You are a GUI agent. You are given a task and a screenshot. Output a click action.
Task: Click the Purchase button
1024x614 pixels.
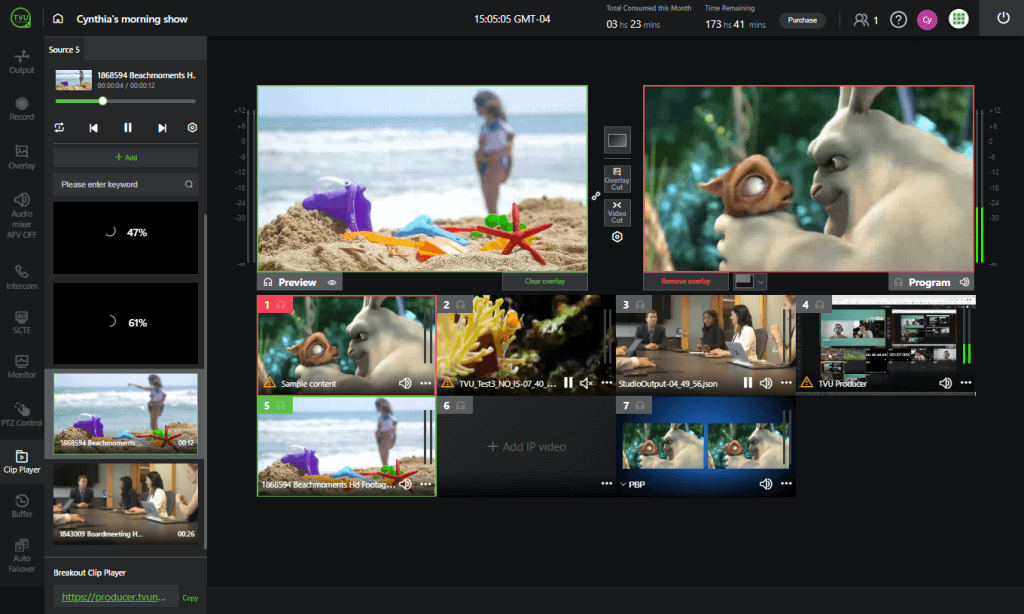tap(802, 20)
